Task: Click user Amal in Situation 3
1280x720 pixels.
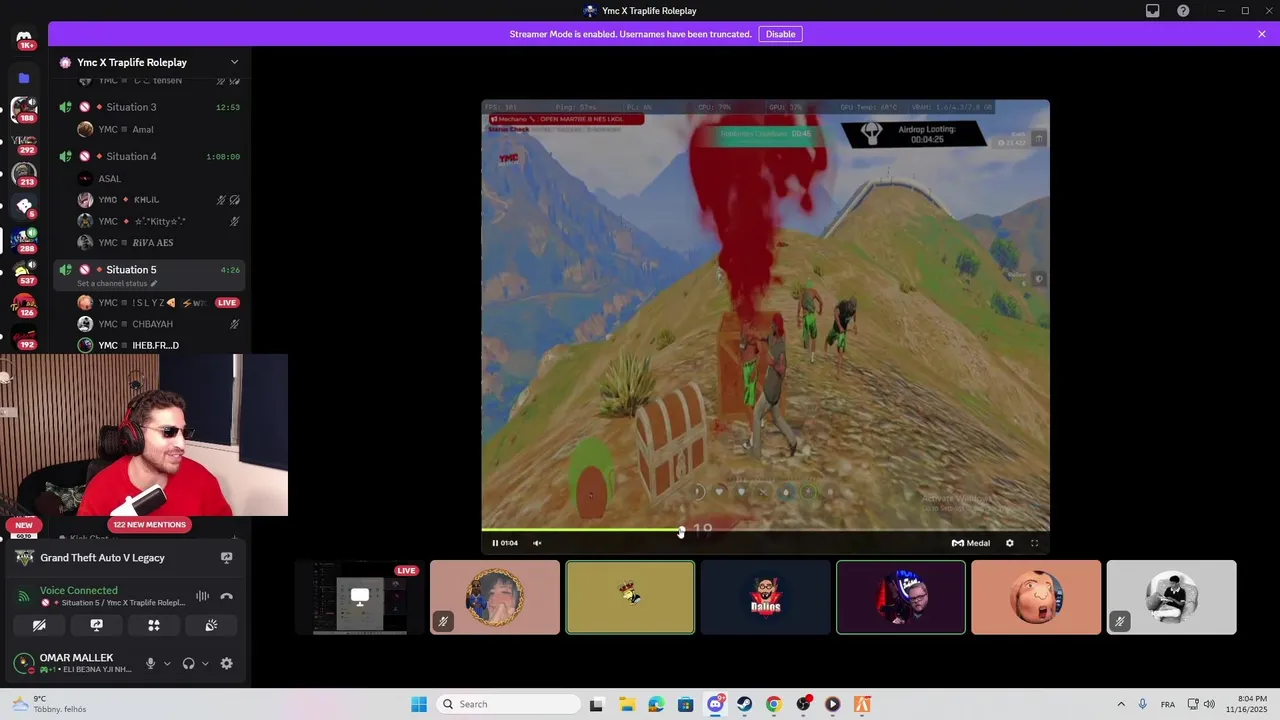Action: [159, 129]
